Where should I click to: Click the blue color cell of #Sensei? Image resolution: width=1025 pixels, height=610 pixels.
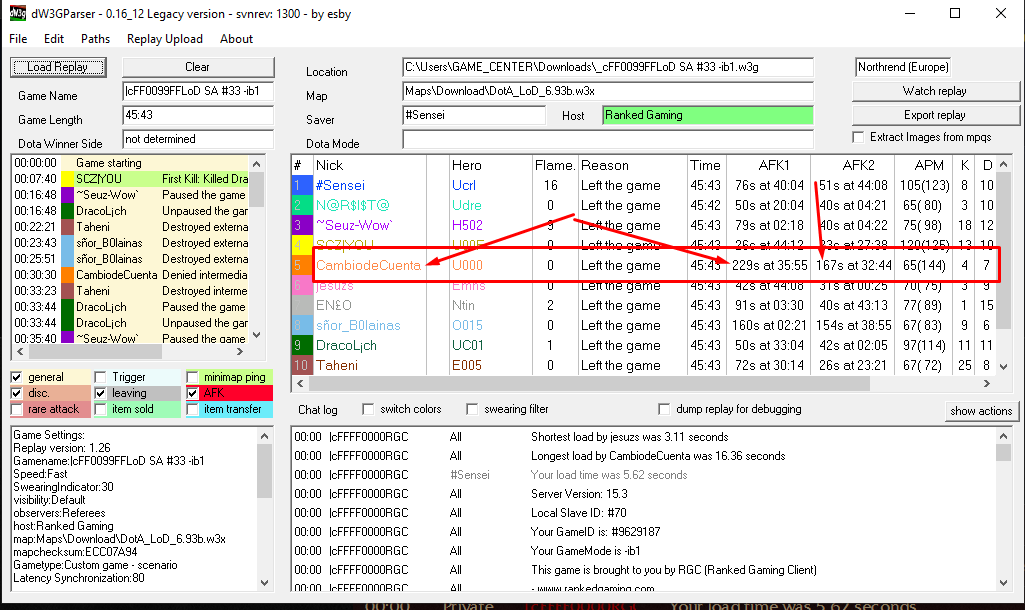tap(302, 186)
